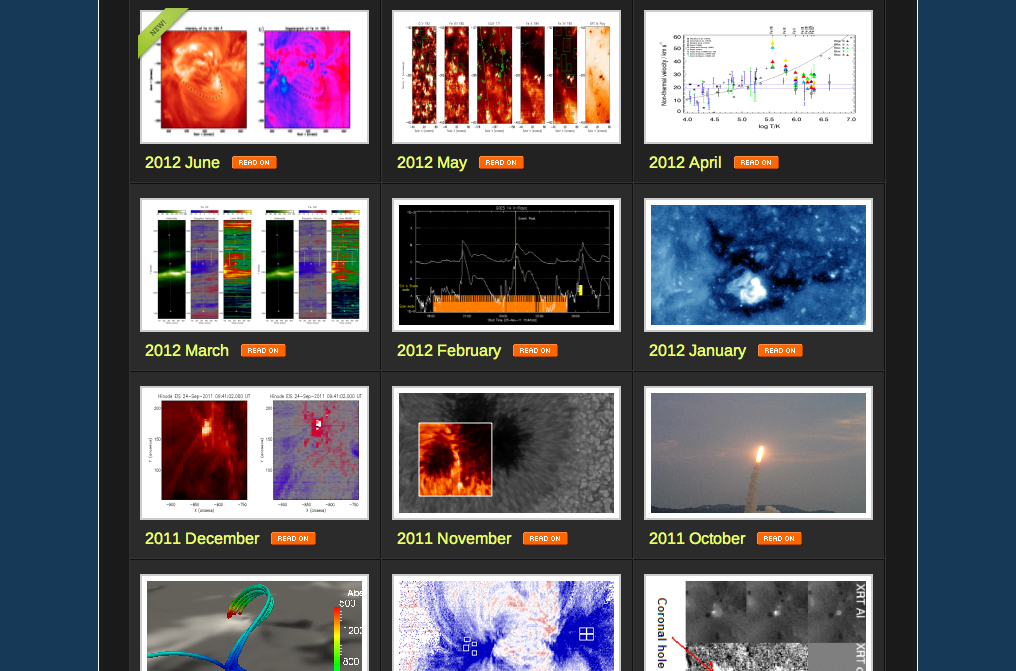Click Read On button for 2012 May
Screen dimensions: 1016x671
coord(501,163)
